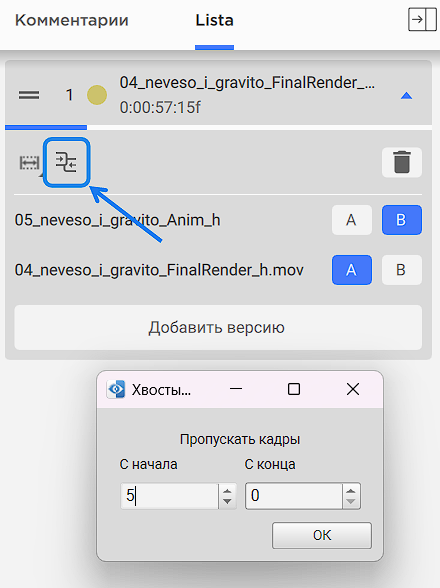Switch to the Комментарии tab

click(72, 20)
